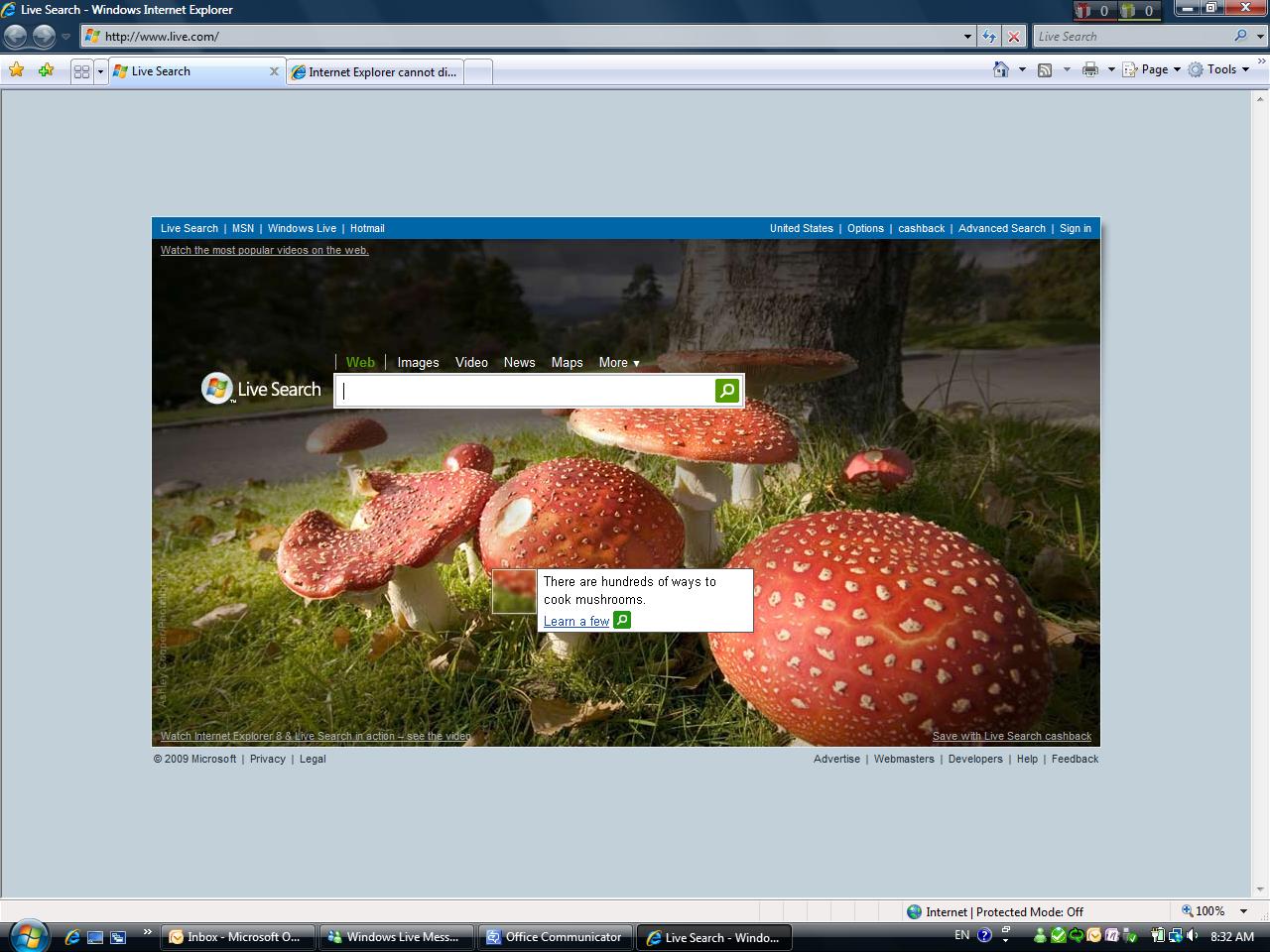Click the red gift counter gadget

pos(1095,11)
